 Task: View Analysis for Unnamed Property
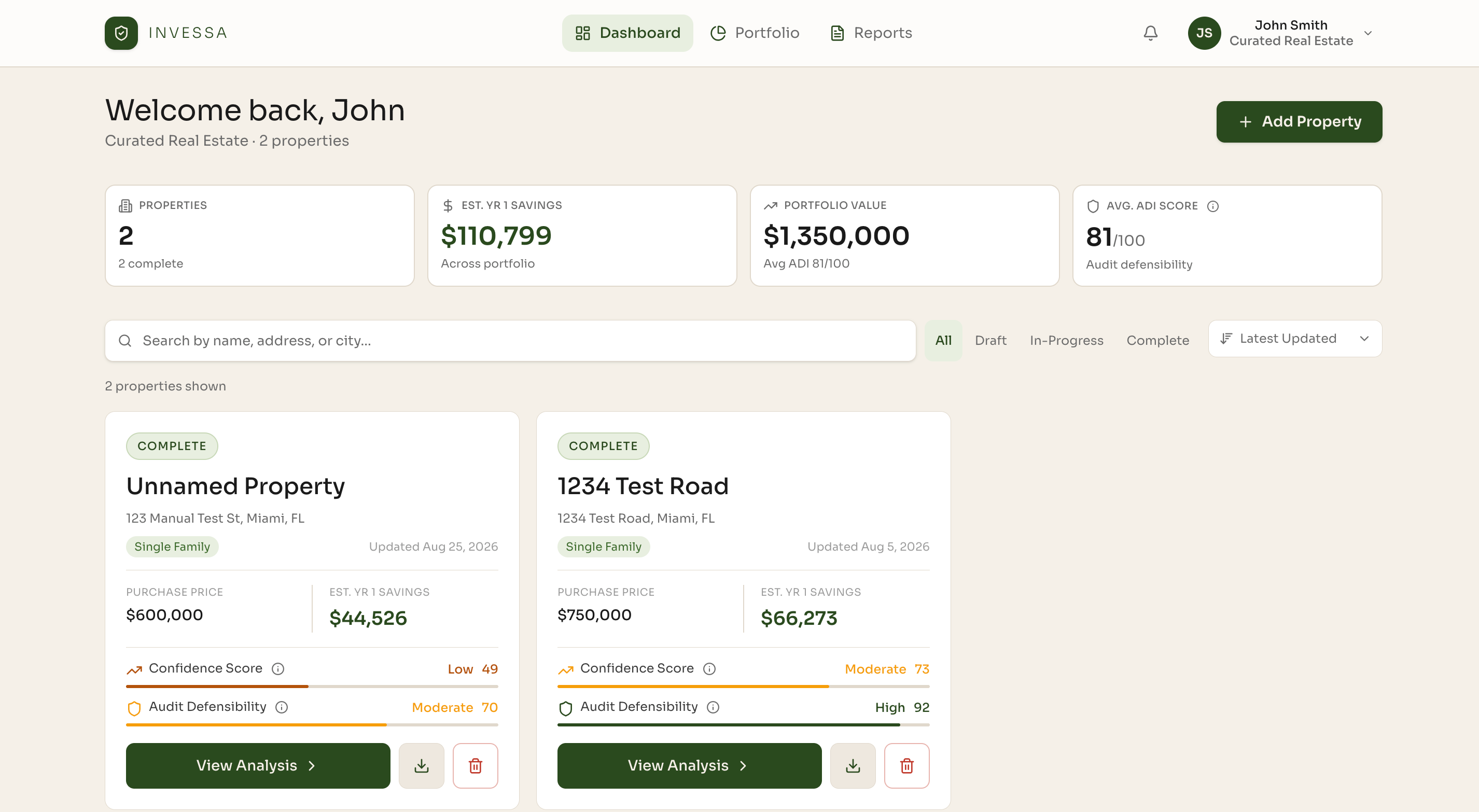pos(258,765)
